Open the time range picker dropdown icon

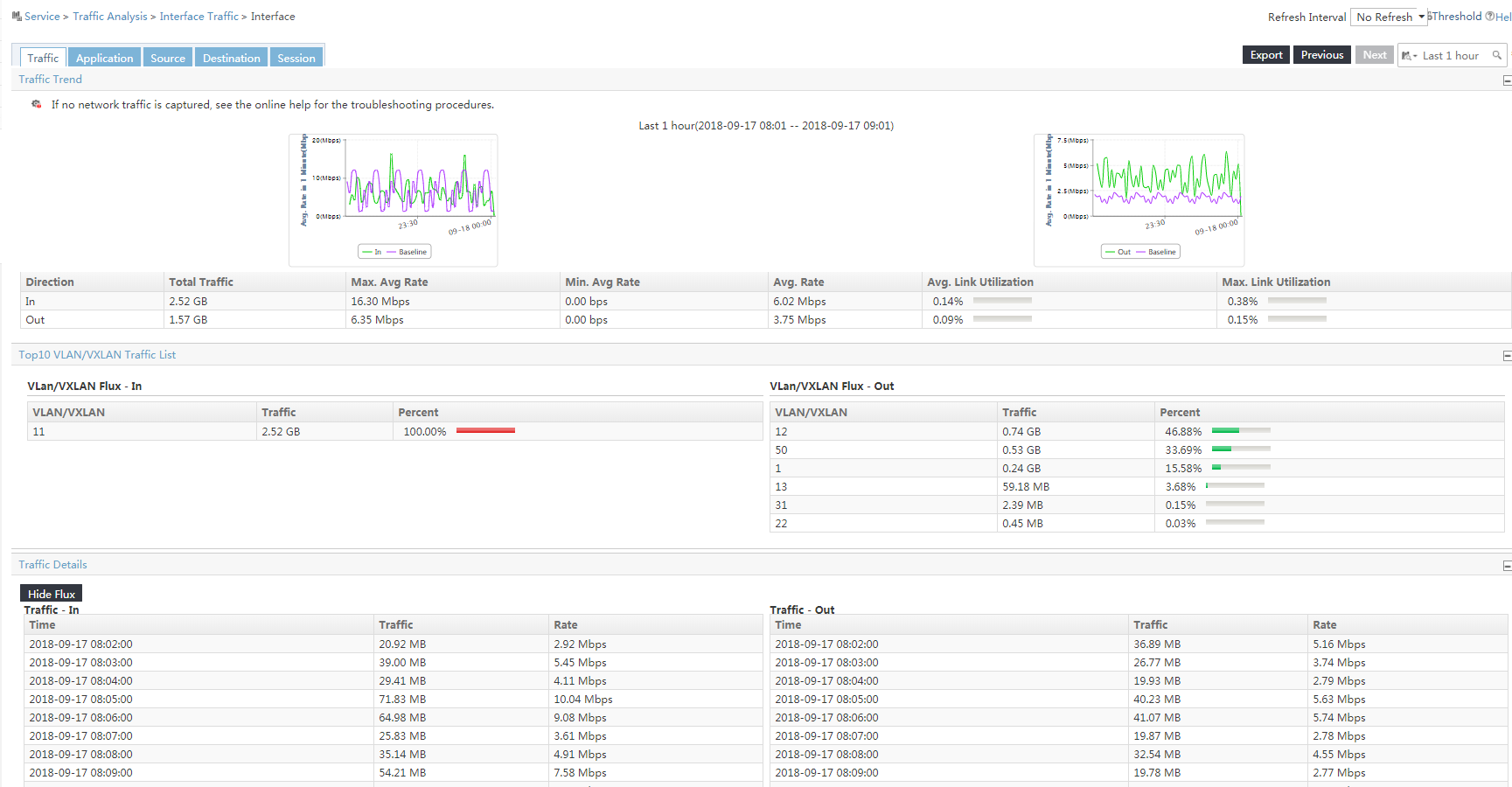pos(1409,56)
